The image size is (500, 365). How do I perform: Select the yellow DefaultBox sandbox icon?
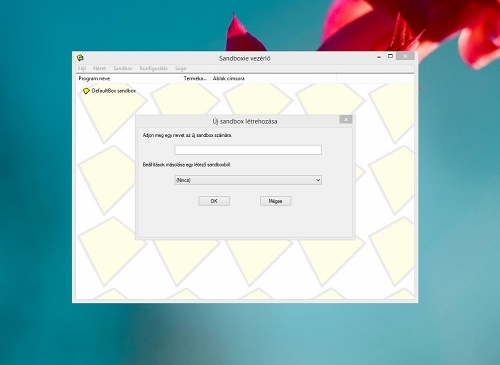pos(86,91)
